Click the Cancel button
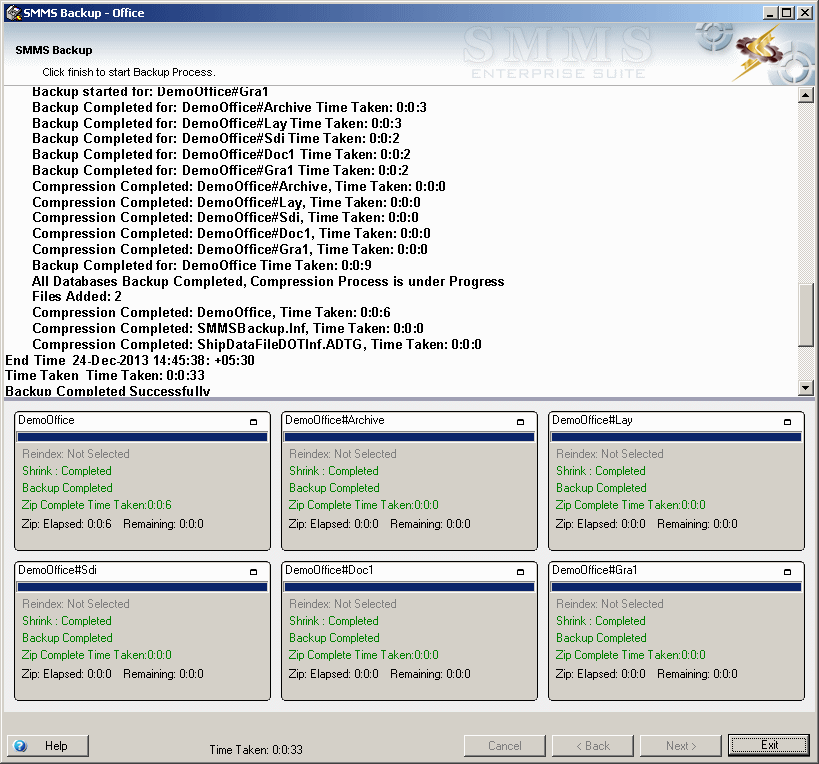 coord(505,745)
